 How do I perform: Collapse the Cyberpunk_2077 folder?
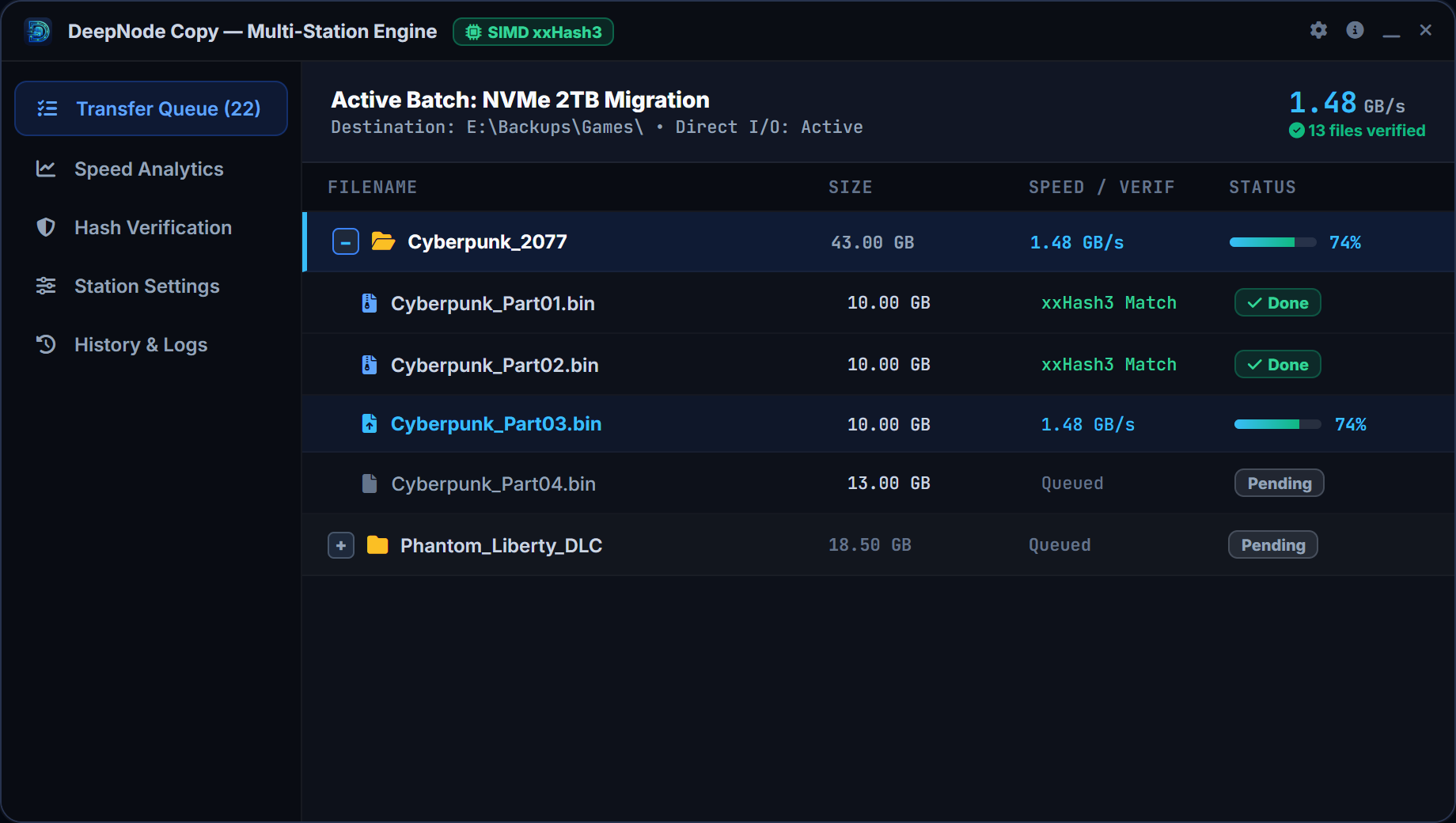coord(346,241)
